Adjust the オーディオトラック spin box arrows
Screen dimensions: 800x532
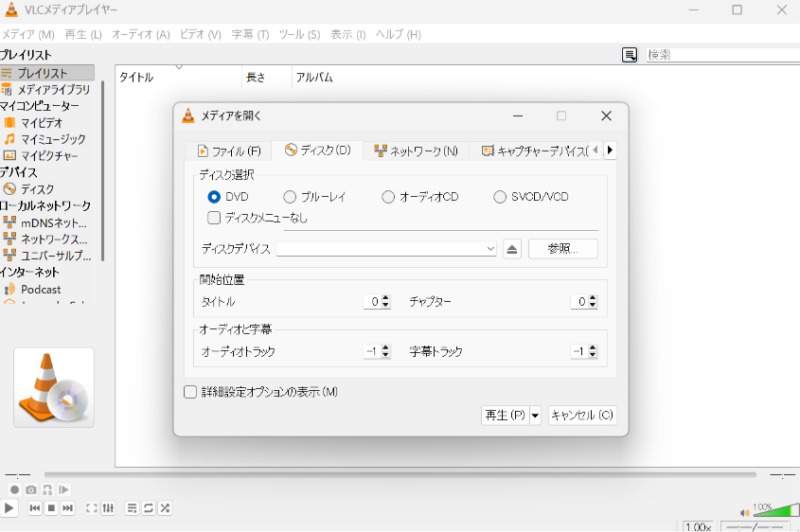(386, 351)
